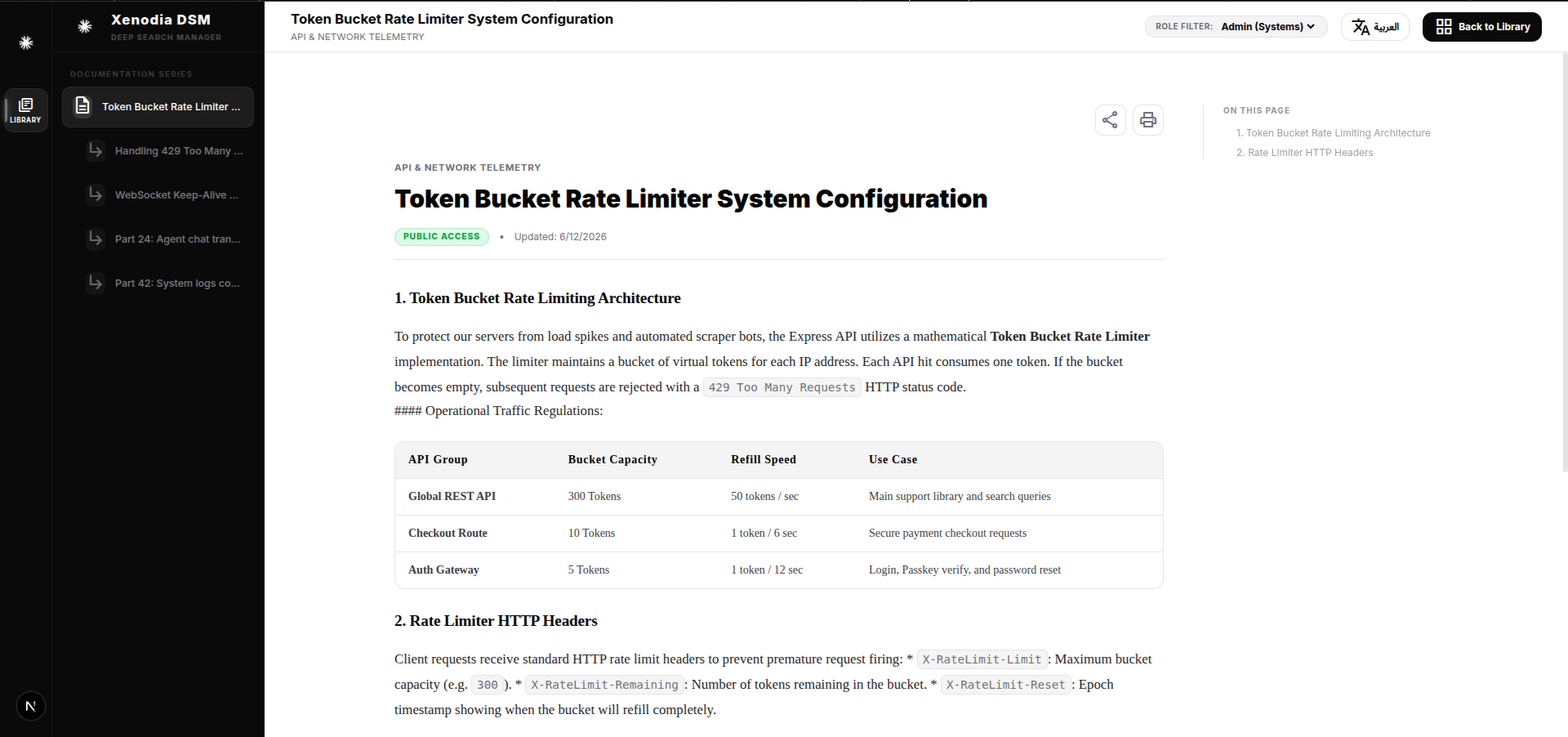Click the arrow icon next to Handling 429

96,150
